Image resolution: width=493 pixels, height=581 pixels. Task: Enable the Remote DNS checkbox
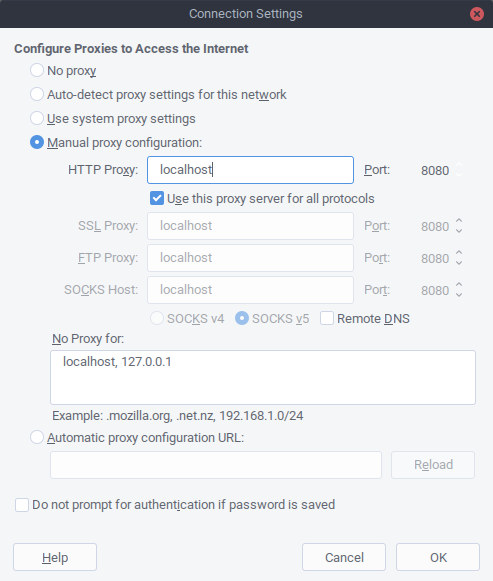327,318
